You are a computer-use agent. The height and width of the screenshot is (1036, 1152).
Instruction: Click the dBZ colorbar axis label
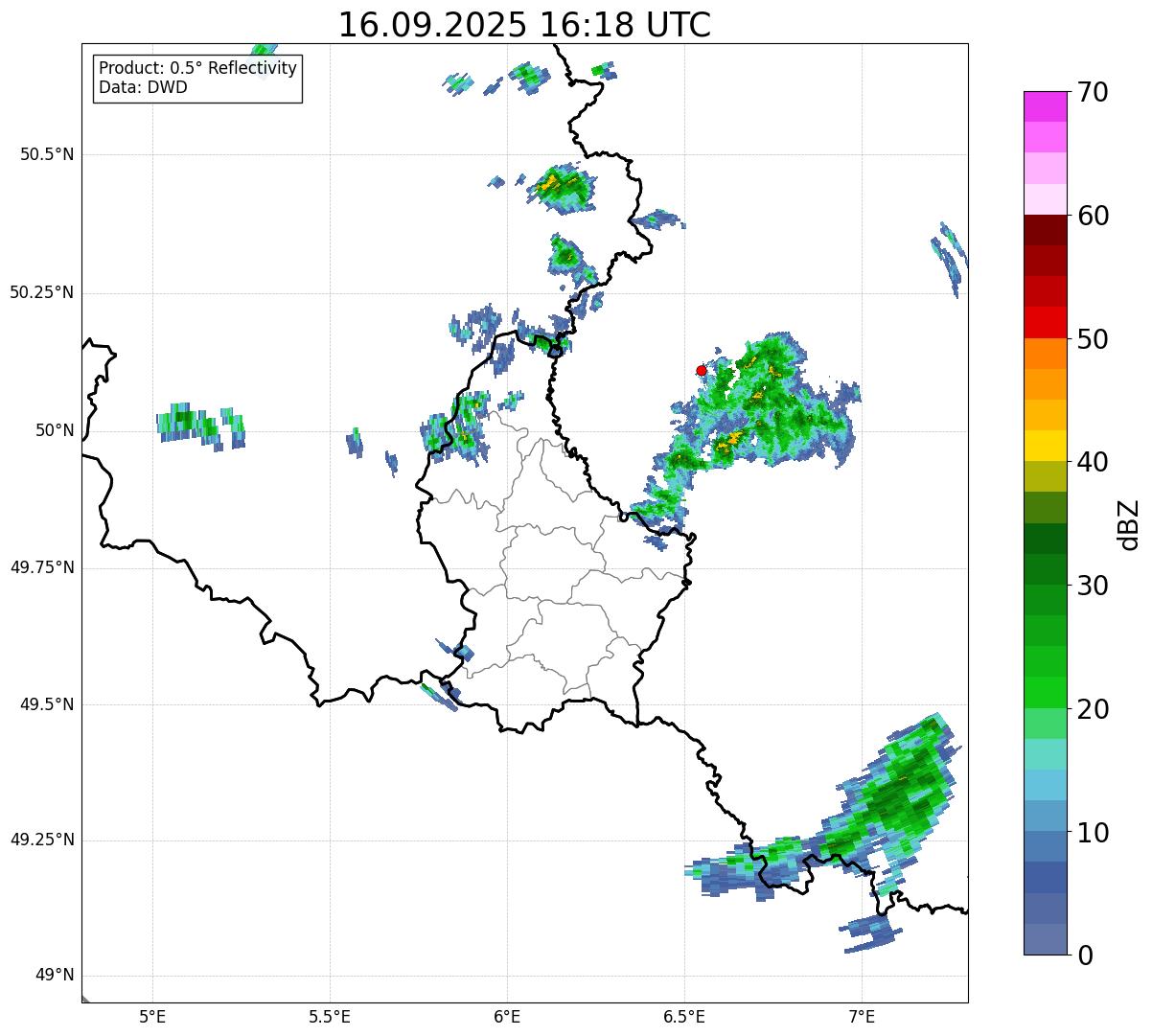[1129, 523]
